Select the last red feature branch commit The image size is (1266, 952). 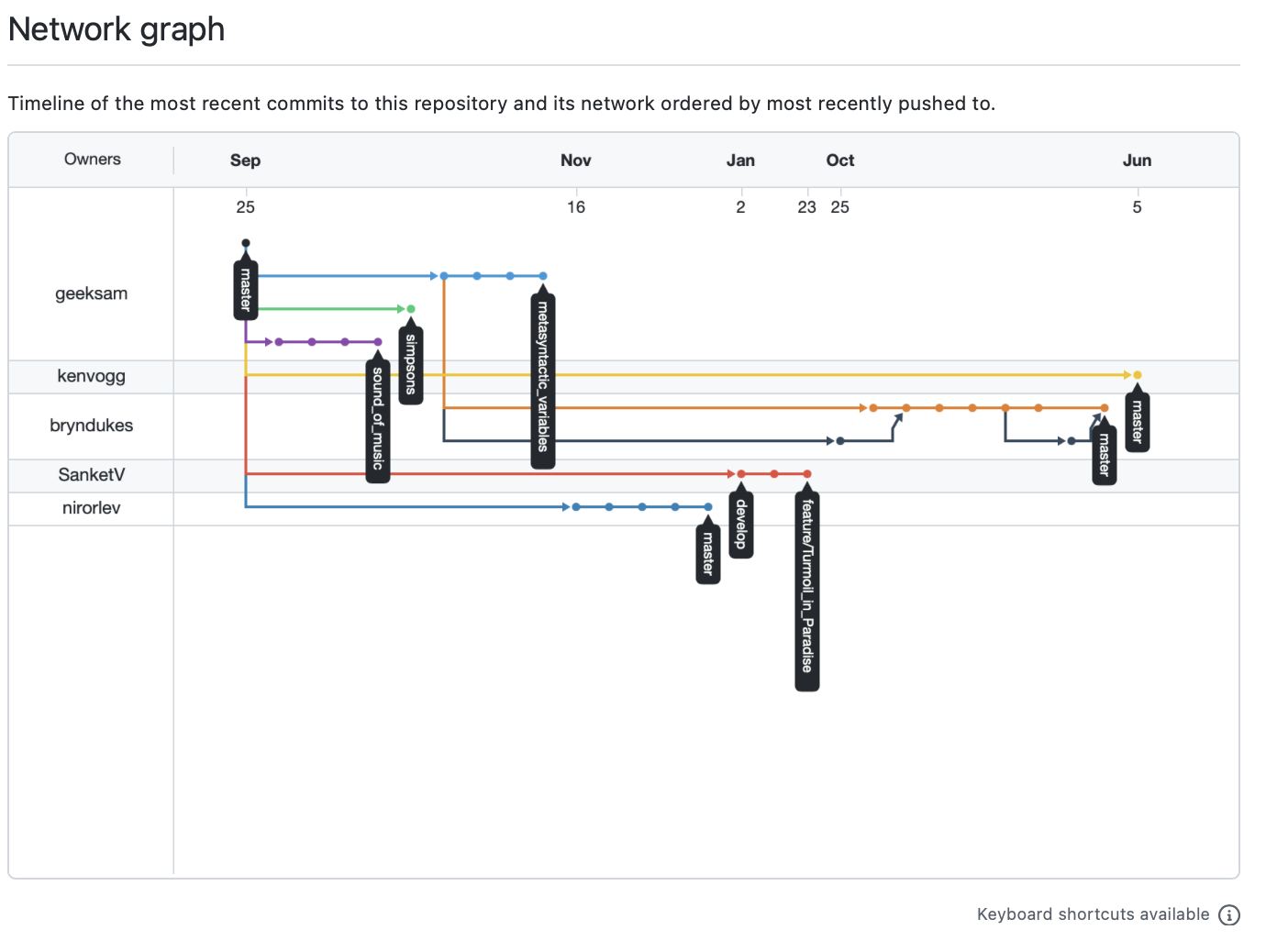(x=807, y=474)
